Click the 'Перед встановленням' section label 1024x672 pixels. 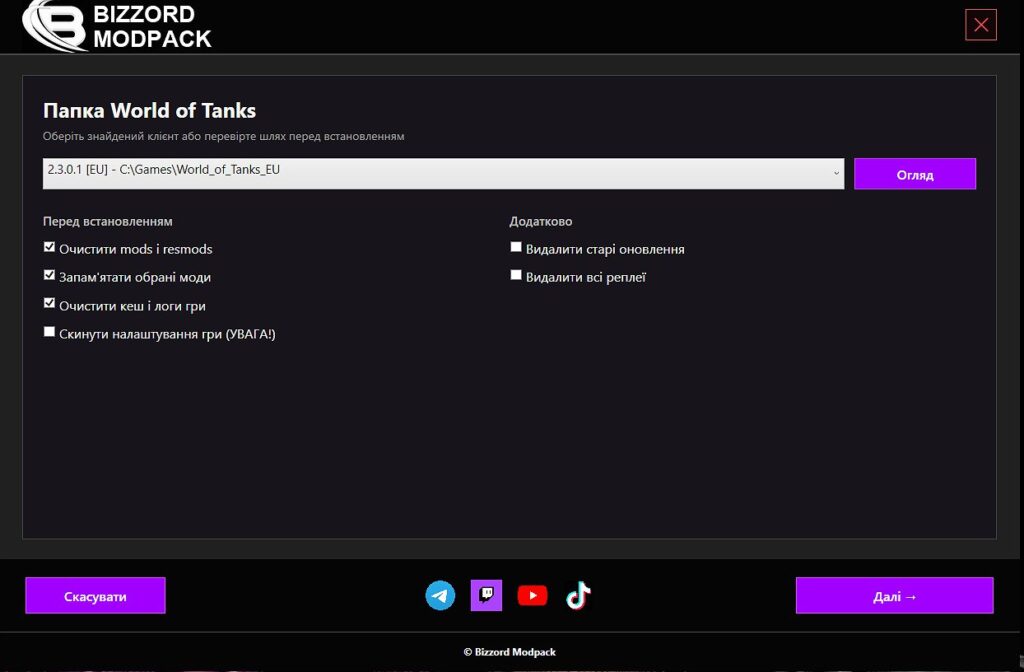[x=108, y=221]
